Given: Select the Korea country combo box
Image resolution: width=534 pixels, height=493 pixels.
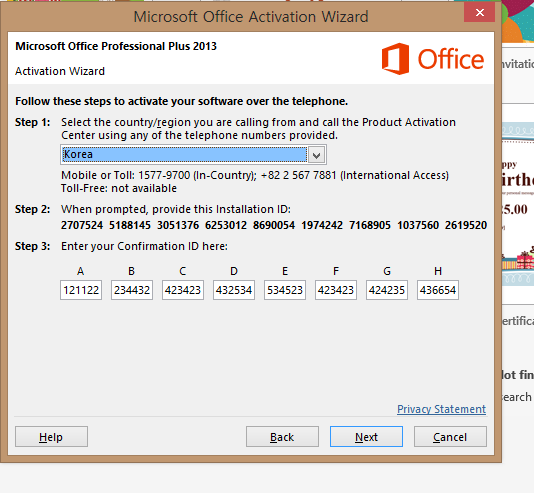Looking at the screenshot, I should (193, 155).
